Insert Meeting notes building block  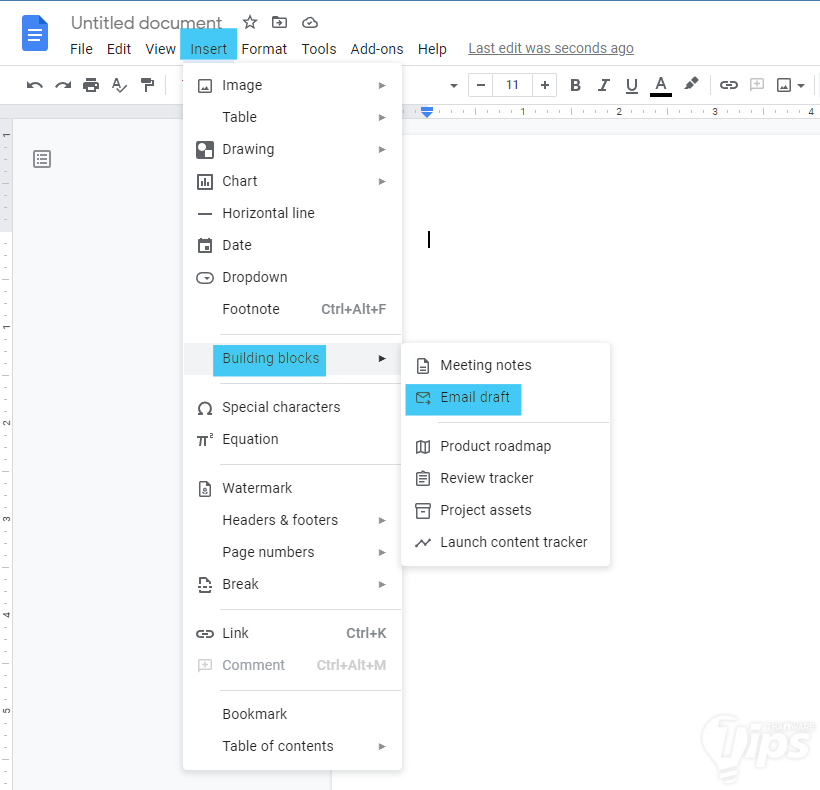tap(505, 365)
